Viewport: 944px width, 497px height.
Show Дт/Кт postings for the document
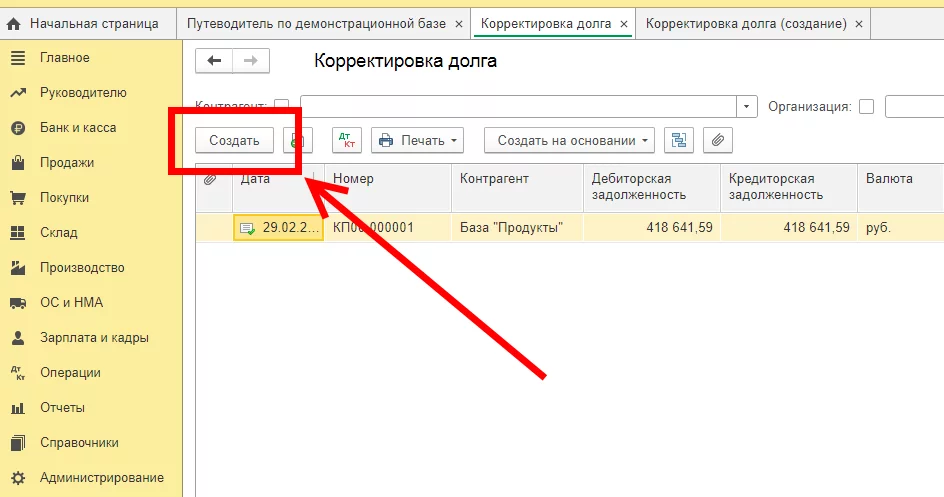(x=347, y=140)
